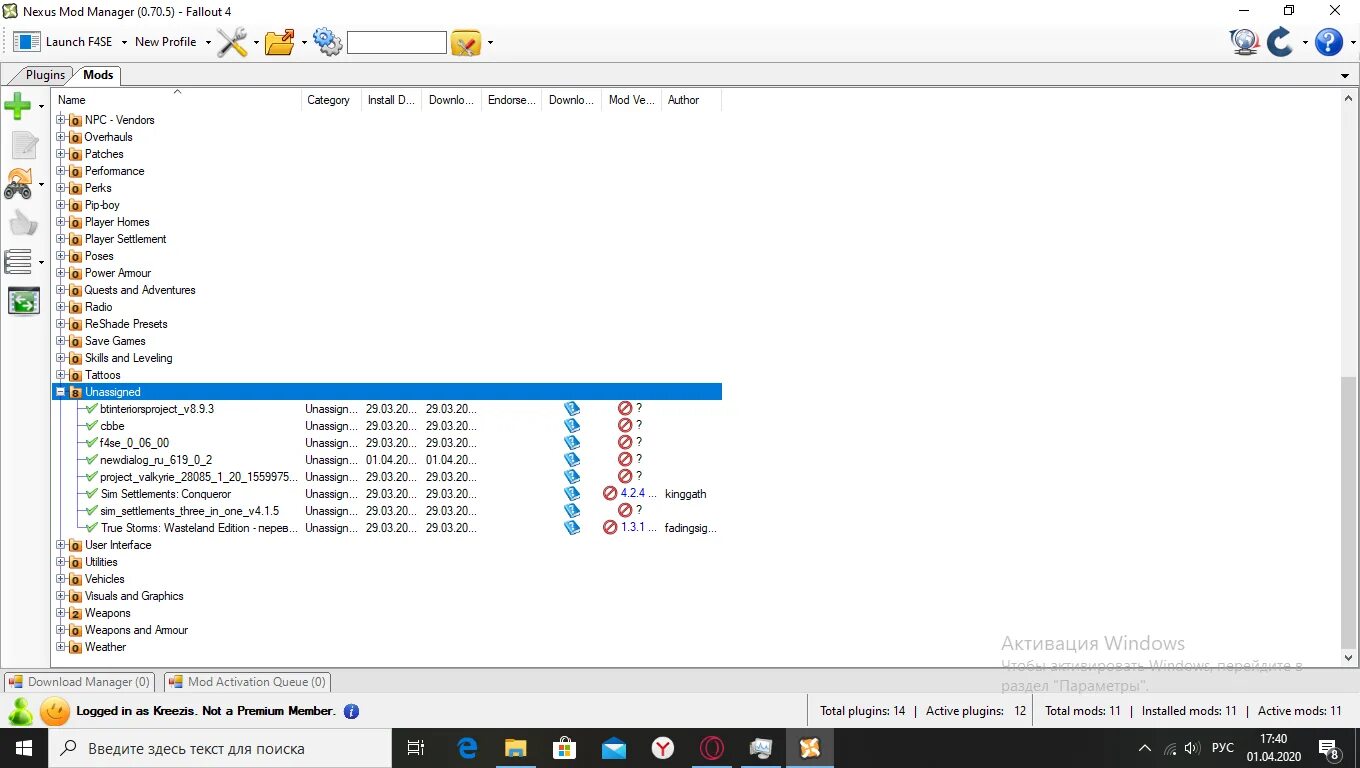
Task: Sort by the Name column header
Action: coord(177,100)
